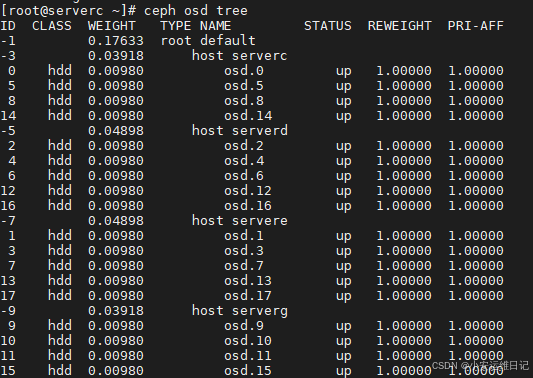Viewport: 533px width, 378px height.
Task: Select the root weight 0.17633
Action: click(x=116, y=41)
